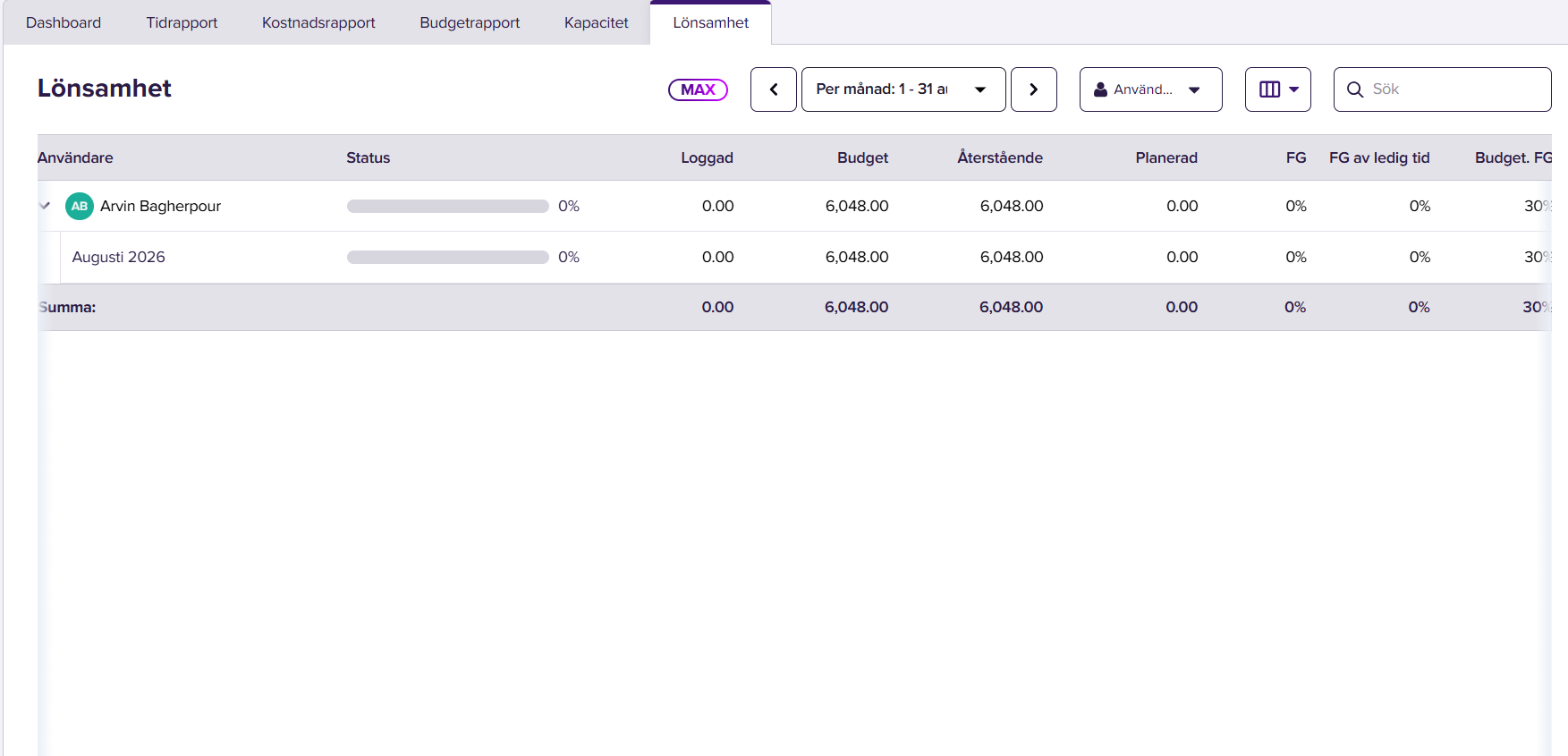This screenshot has height=756, width=1568.
Task: Click the Sök search field
Action: 1443,89
